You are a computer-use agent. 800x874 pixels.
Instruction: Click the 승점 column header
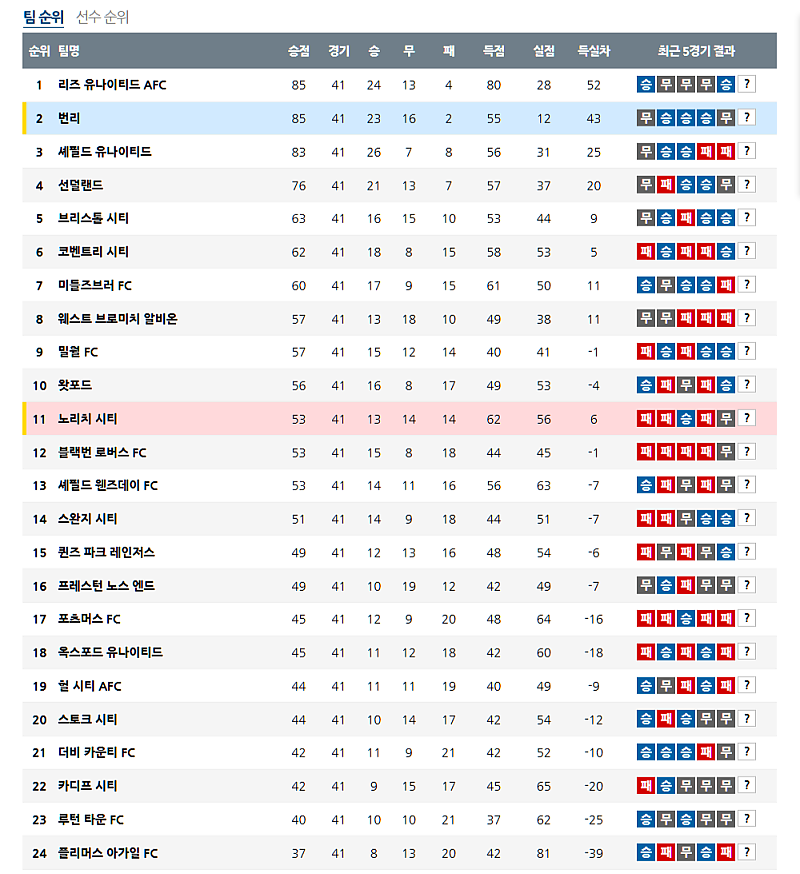point(298,51)
